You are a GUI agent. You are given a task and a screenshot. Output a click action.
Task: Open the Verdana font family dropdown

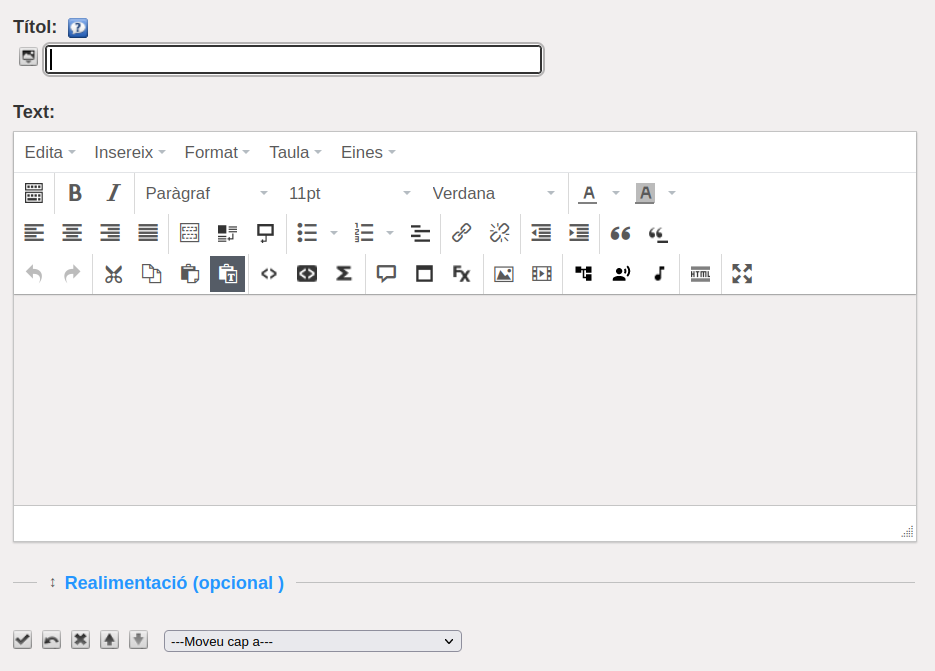[x=493, y=193]
